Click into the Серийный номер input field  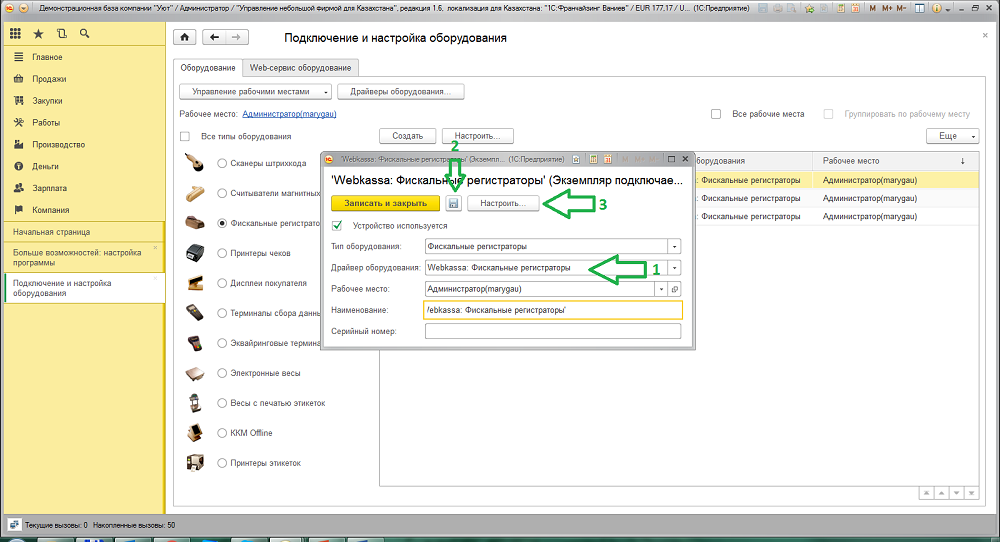click(x=553, y=331)
